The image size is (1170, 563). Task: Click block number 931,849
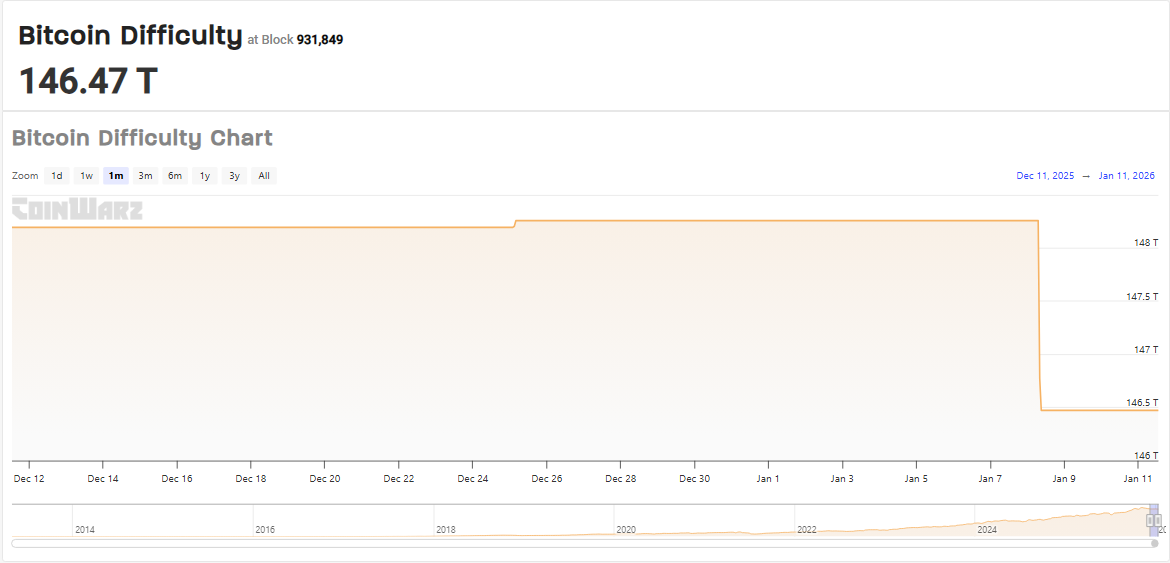pyautogui.click(x=320, y=40)
